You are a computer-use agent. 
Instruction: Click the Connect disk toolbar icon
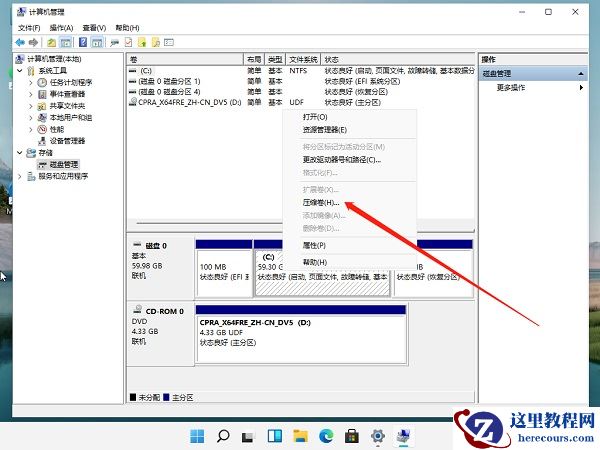coord(114,43)
